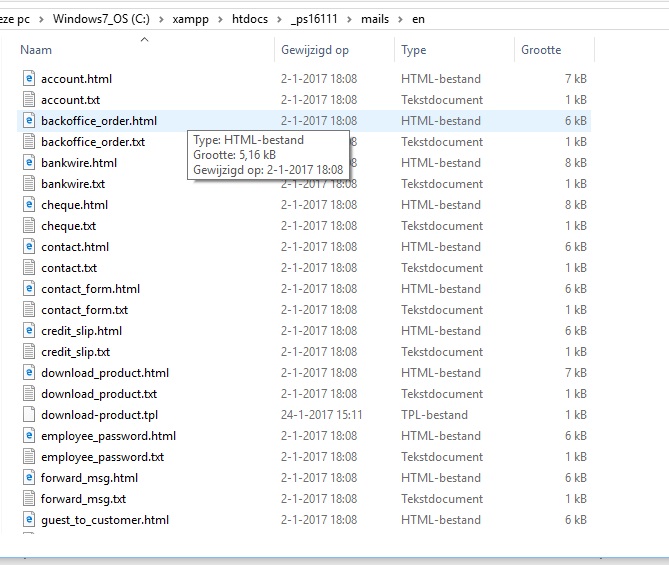Click the bankwire.html file icon
The height and width of the screenshot is (565, 669).
coord(29,163)
